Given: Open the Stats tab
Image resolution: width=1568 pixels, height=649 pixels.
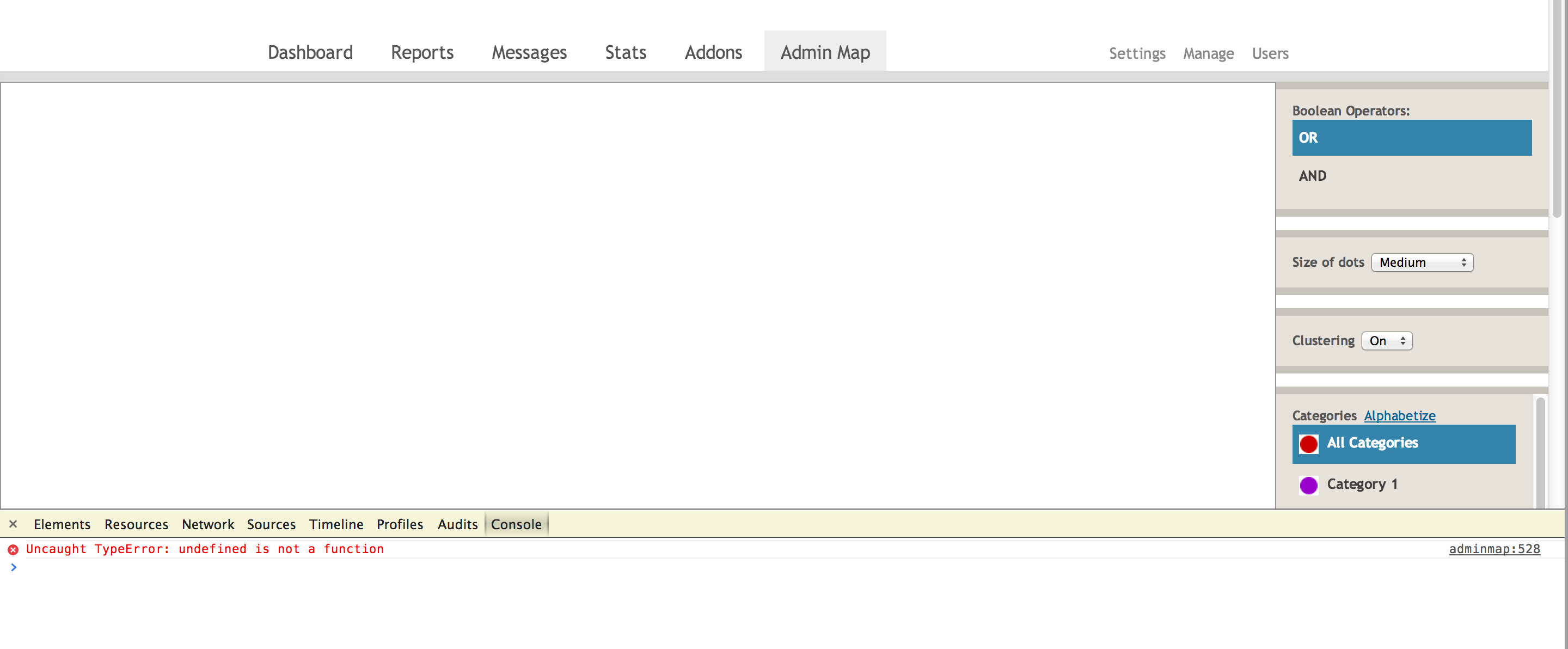Looking at the screenshot, I should tap(625, 52).
